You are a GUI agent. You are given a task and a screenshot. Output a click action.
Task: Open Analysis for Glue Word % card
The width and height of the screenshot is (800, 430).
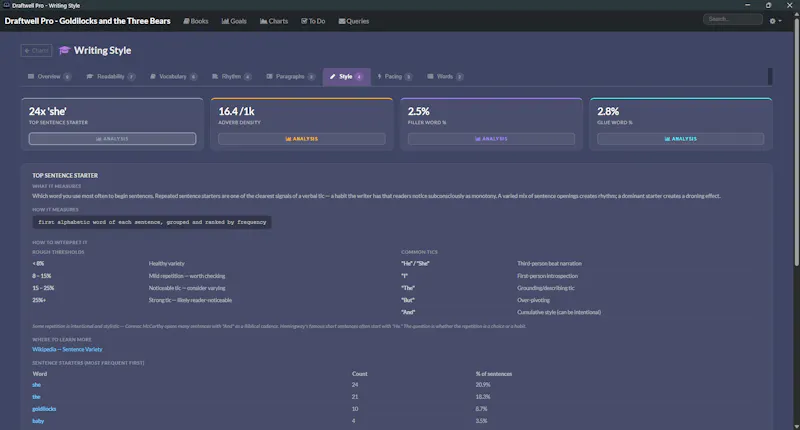pyautogui.click(x=681, y=139)
